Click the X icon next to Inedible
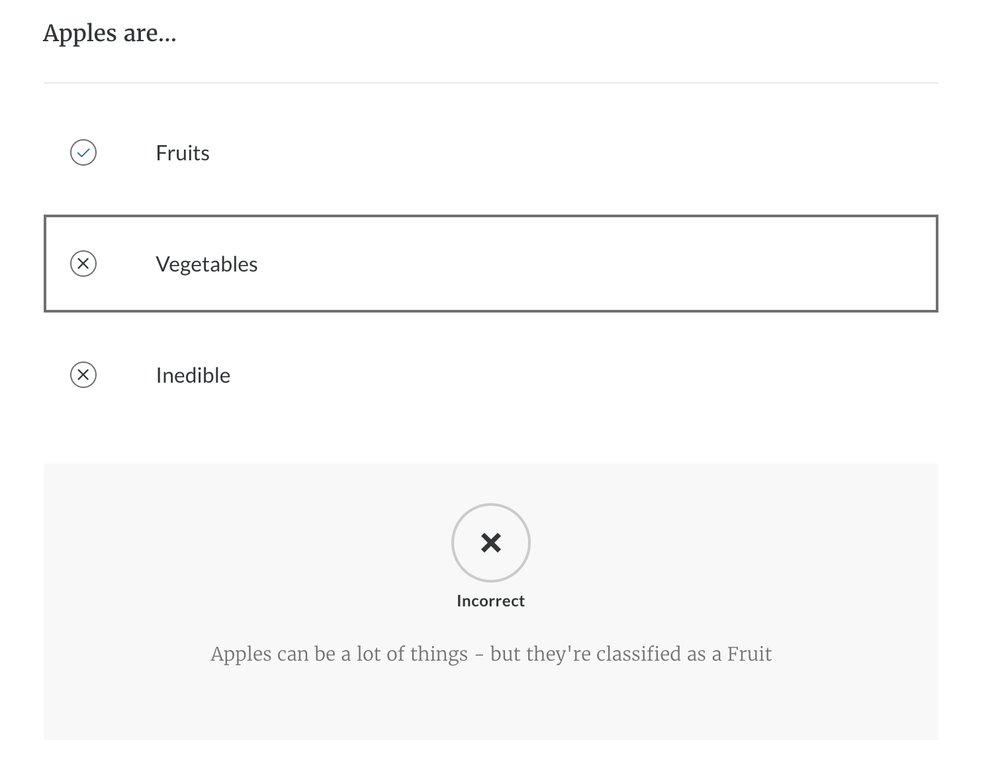 83,375
